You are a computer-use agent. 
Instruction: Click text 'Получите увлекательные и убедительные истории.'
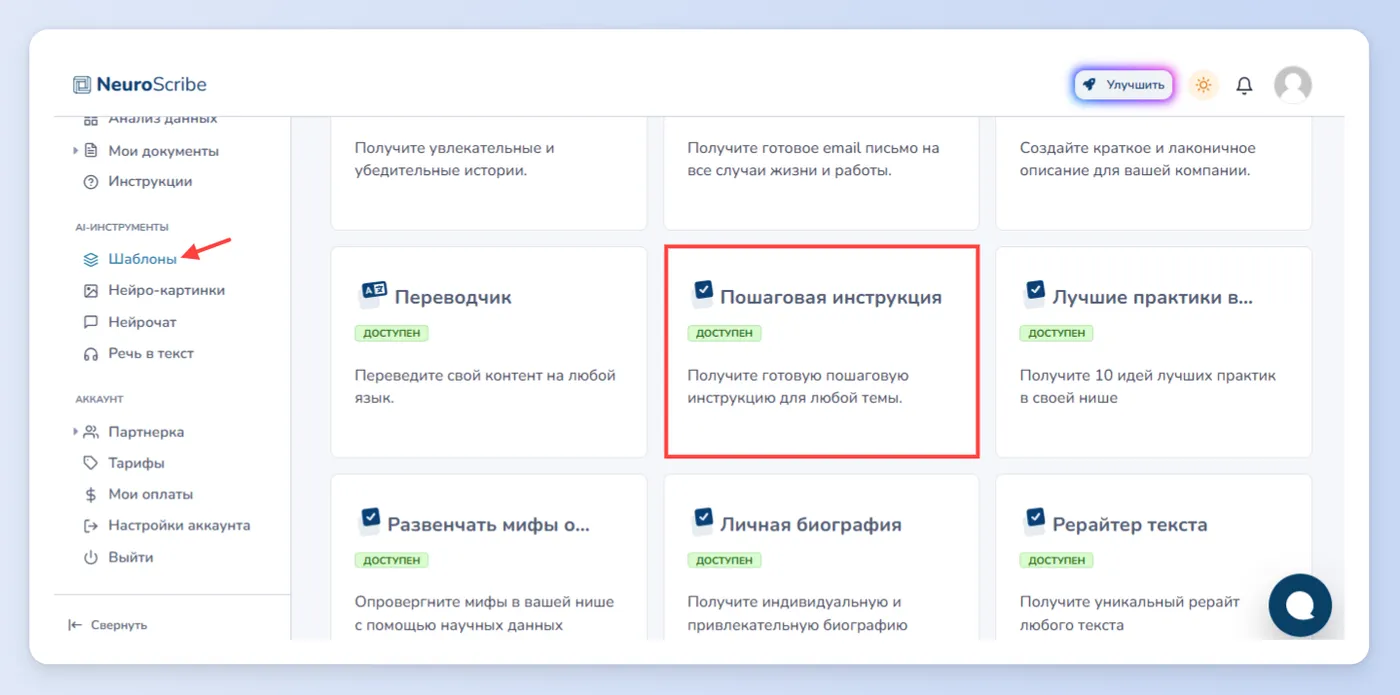(x=455, y=159)
